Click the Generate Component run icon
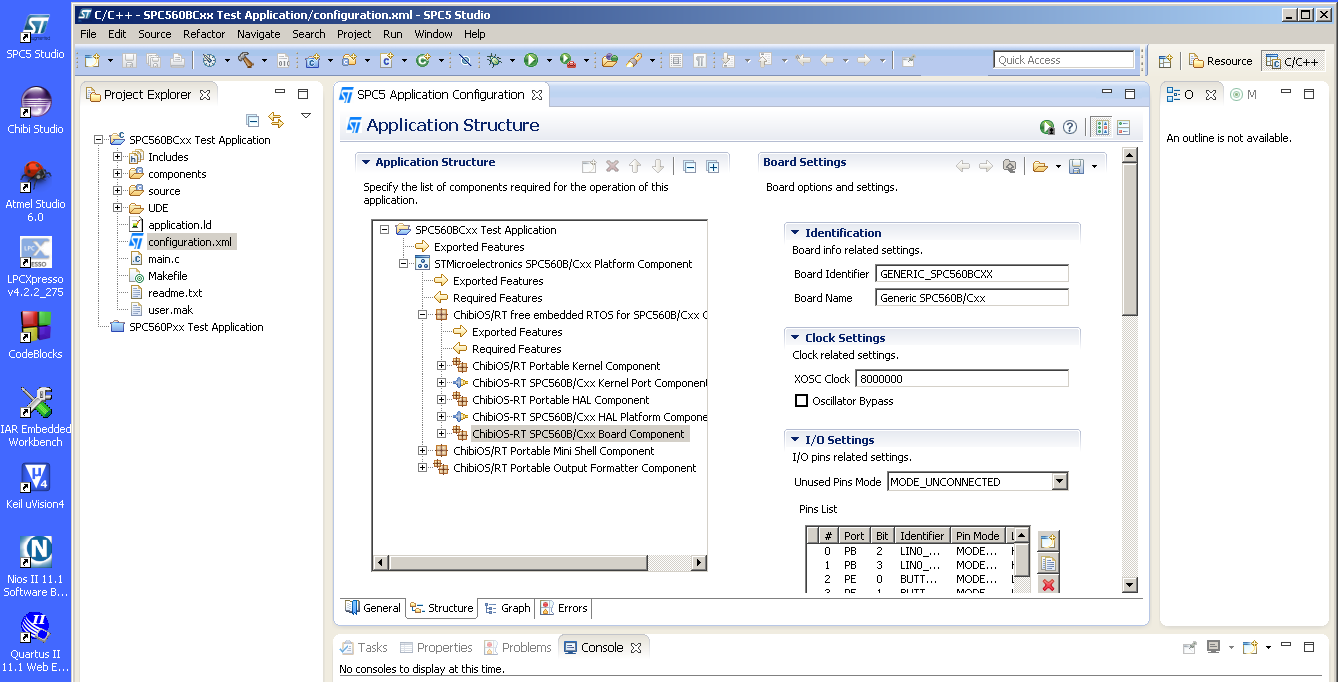1338x682 pixels. (1047, 127)
